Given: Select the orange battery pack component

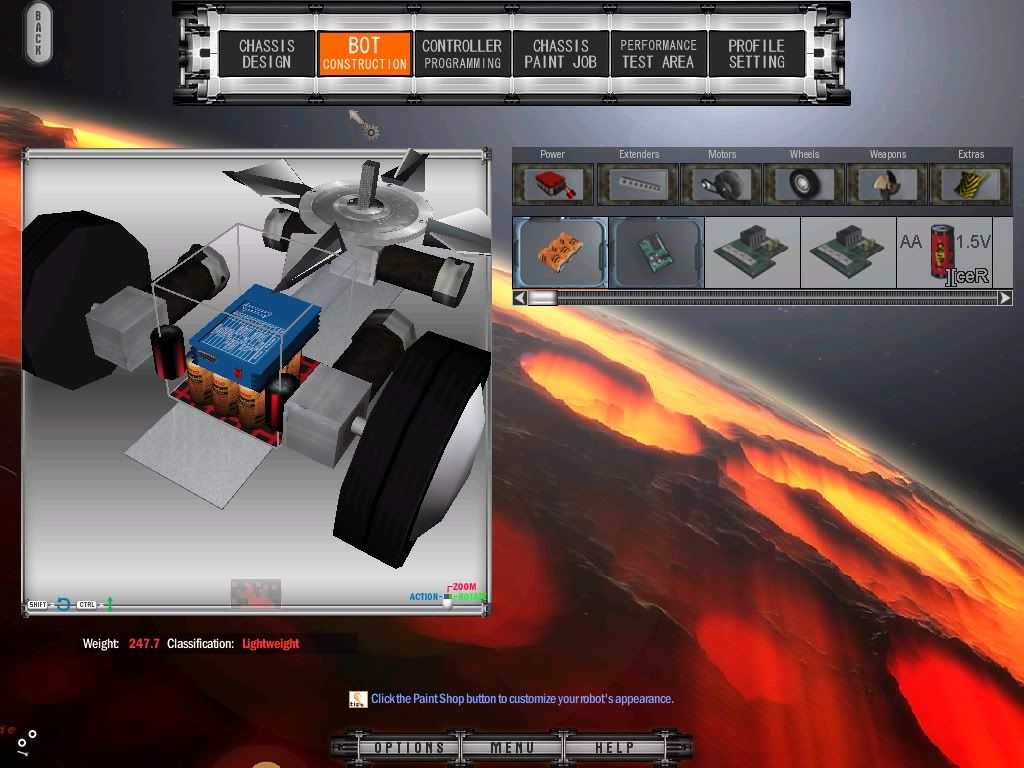Looking at the screenshot, I should click(x=560, y=253).
